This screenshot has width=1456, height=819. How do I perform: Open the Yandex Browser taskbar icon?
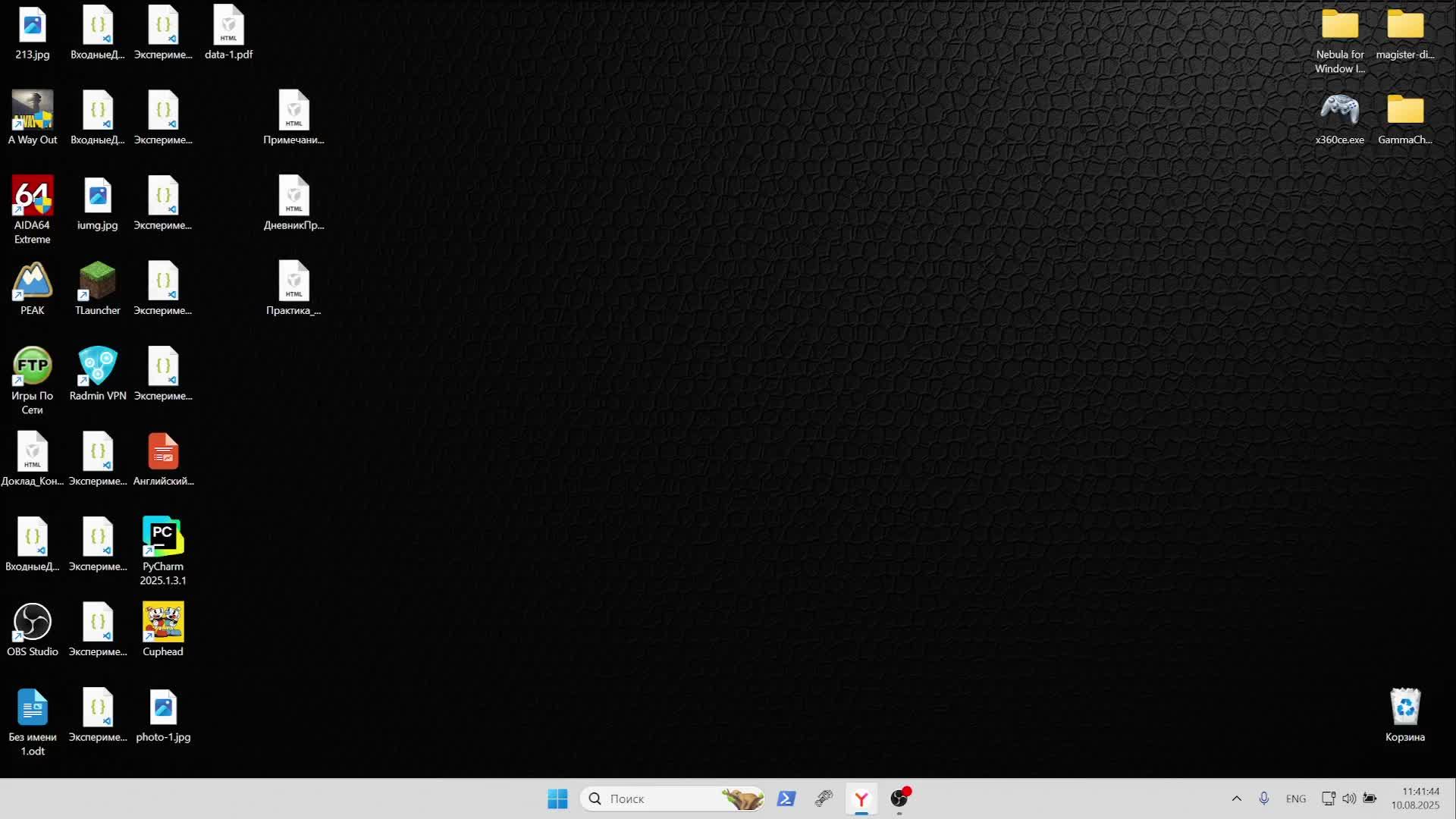point(861,799)
